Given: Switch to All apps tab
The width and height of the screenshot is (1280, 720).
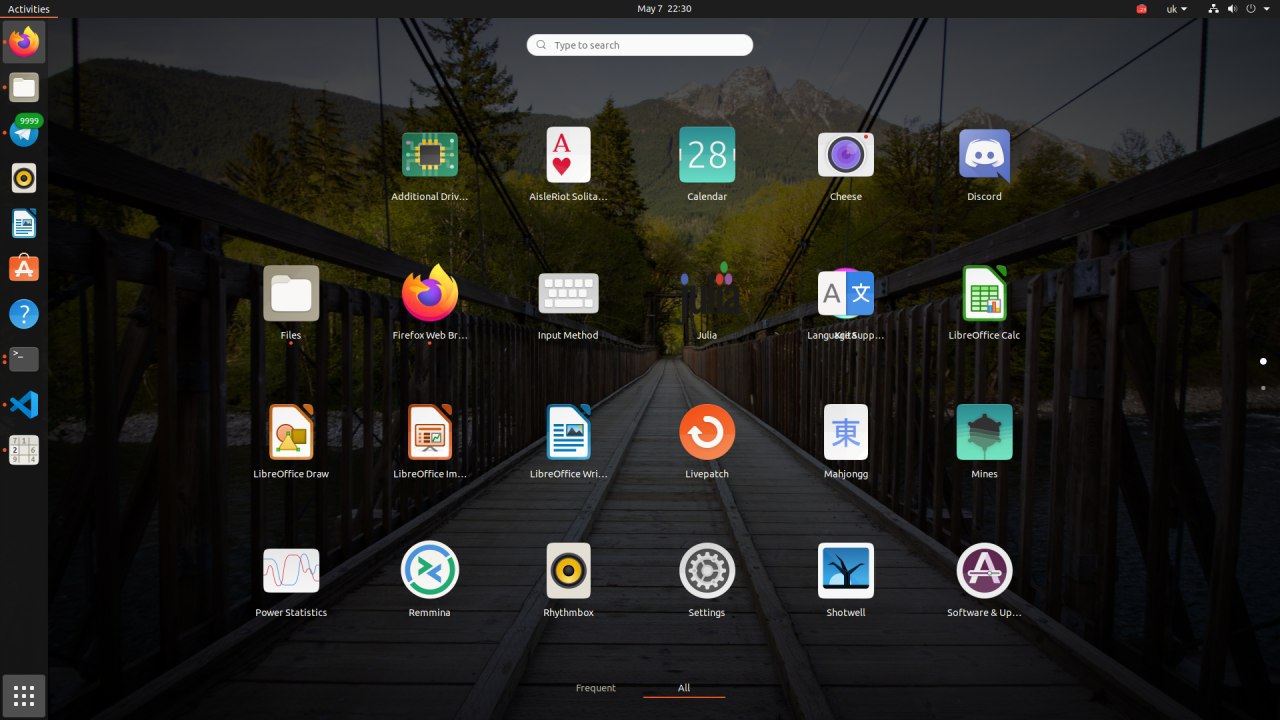Looking at the screenshot, I should (x=684, y=688).
